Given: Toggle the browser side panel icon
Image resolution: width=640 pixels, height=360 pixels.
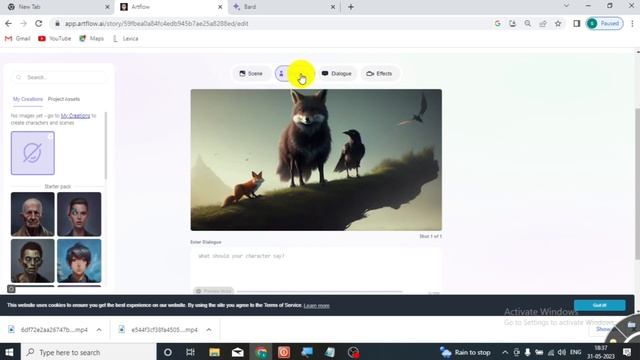Looking at the screenshot, I should pos(576,24).
